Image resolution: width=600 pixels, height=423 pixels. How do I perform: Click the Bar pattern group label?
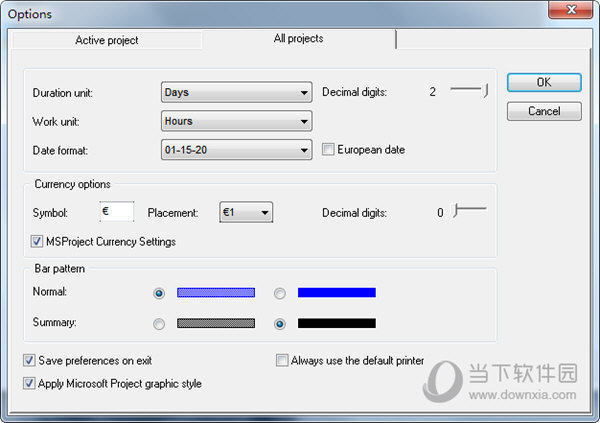(x=60, y=269)
